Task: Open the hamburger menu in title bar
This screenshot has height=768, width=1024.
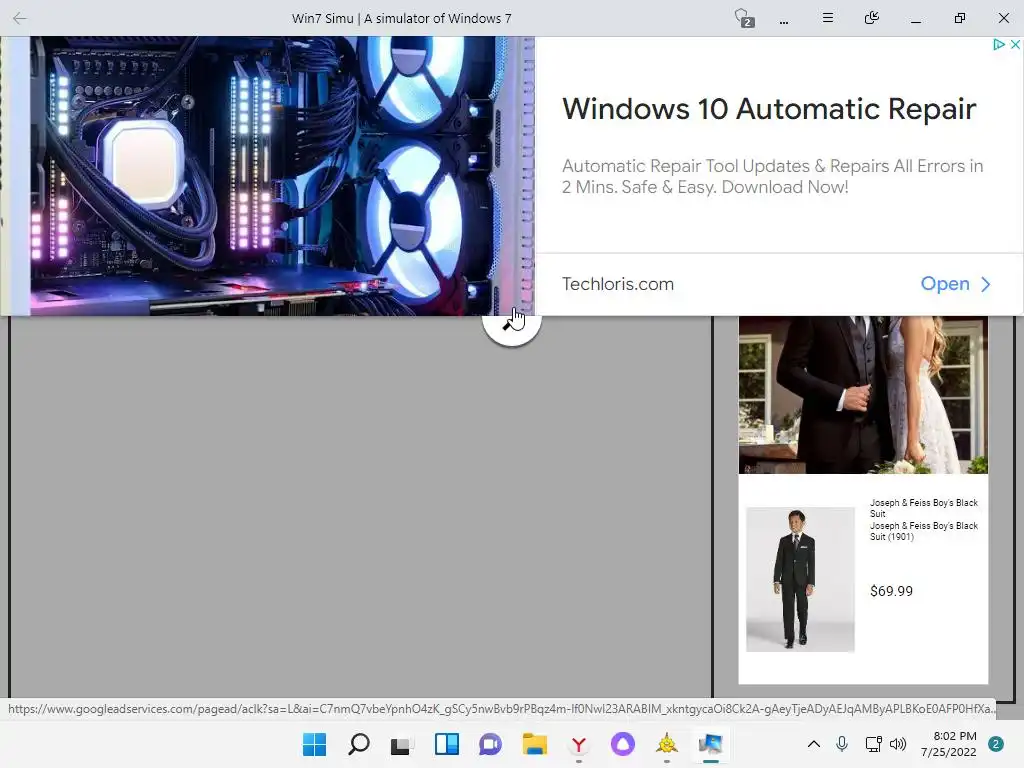Action: click(x=827, y=18)
